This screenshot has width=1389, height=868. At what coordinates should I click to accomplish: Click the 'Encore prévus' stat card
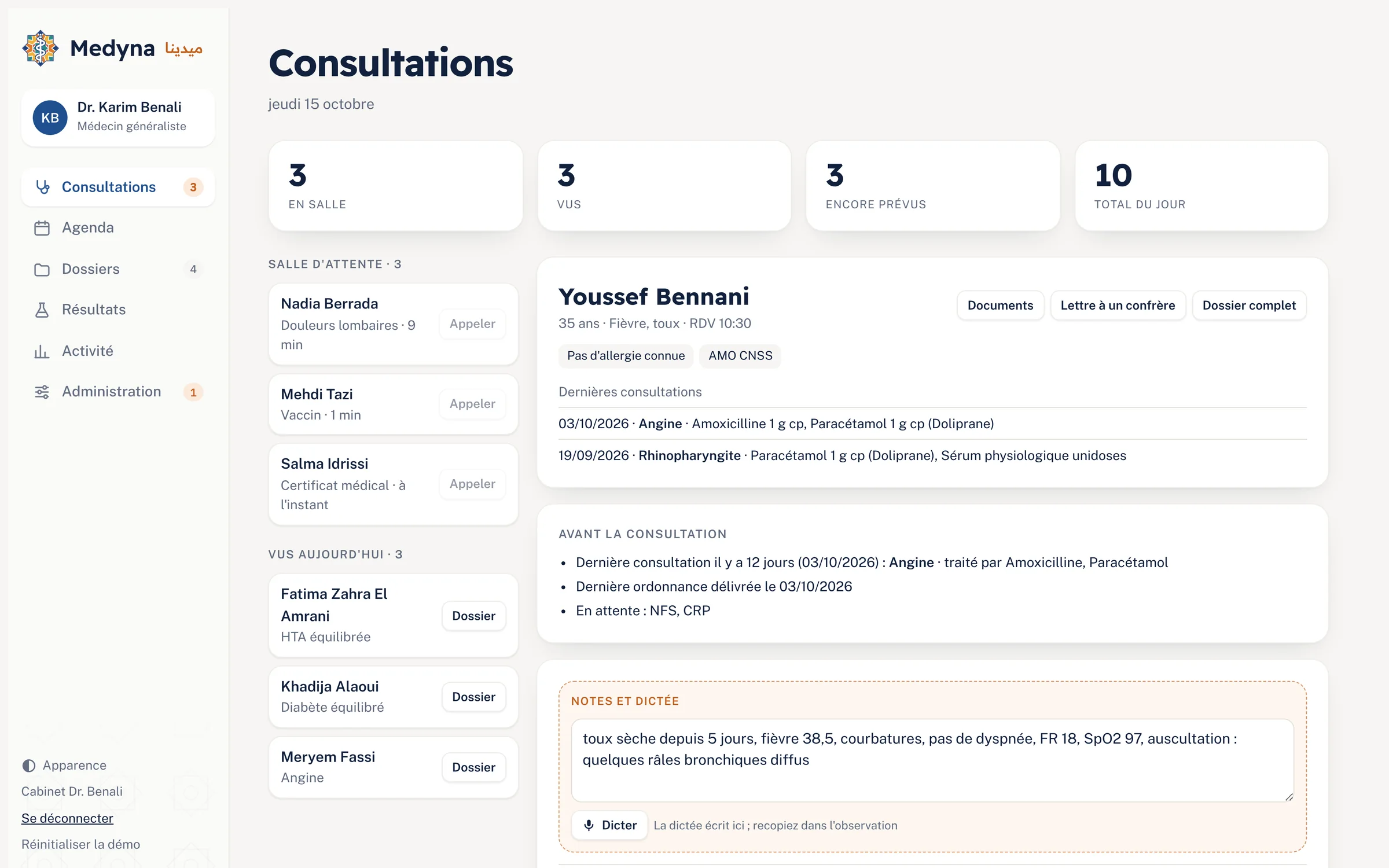tap(933, 186)
